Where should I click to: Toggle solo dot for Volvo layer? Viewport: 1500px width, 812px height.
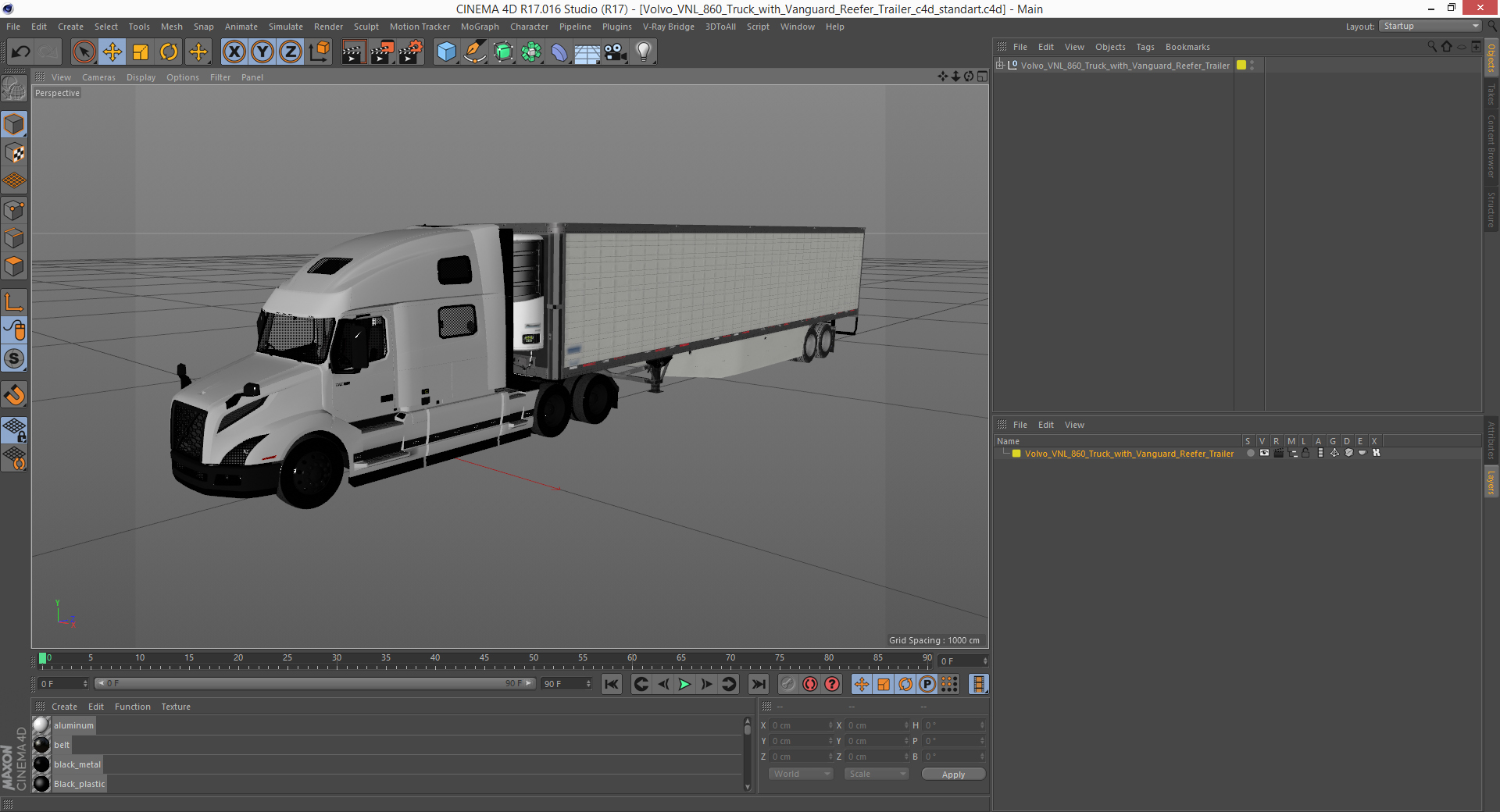point(1250,453)
